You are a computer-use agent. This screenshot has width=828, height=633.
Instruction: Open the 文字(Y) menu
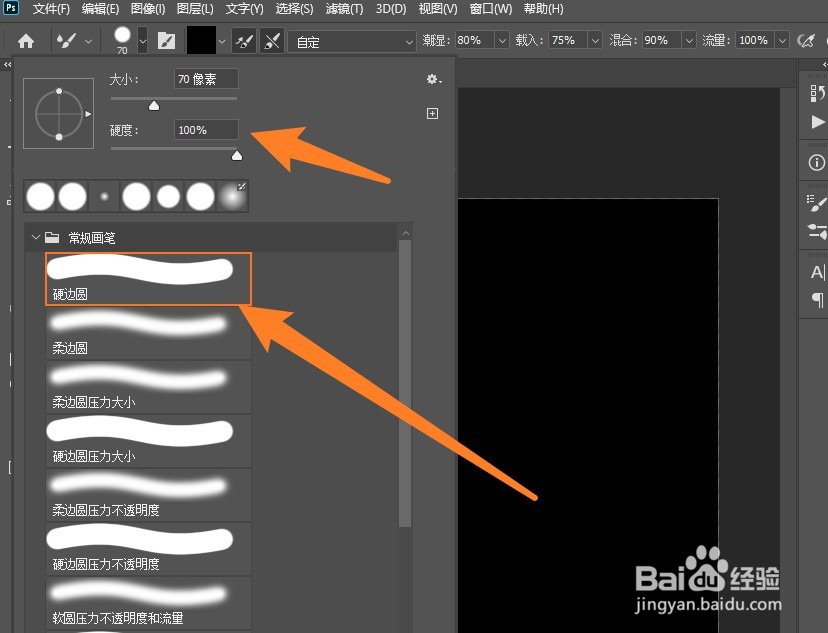[244, 9]
